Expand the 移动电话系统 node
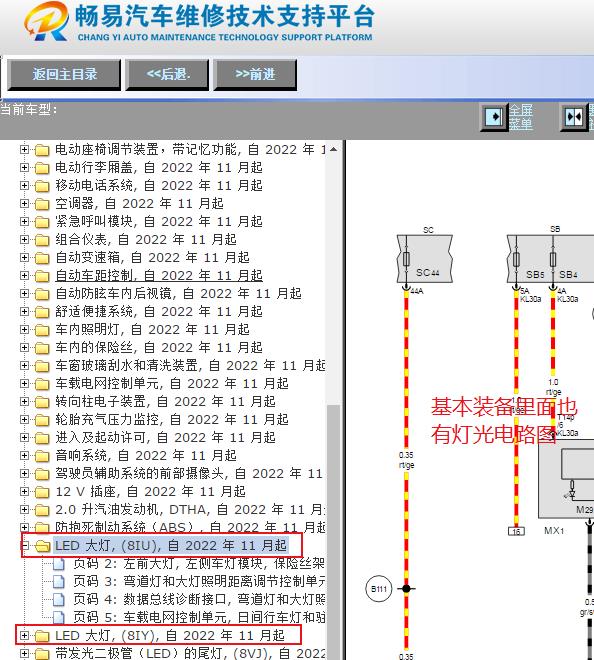The width and height of the screenshot is (594, 660). pos(24,186)
